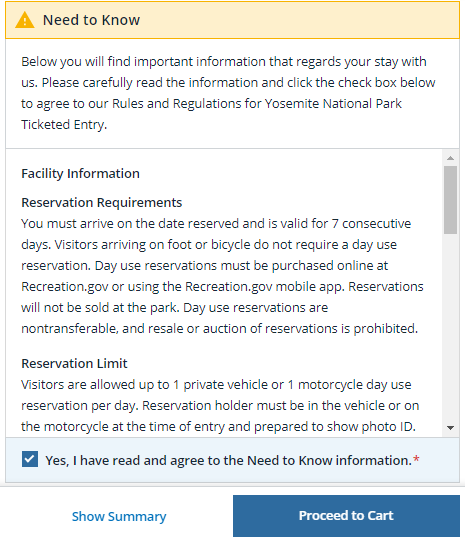The width and height of the screenshot is (465, 540).
Task: Click the yellow warning triangle icon
Action: [x=25, y=20]
